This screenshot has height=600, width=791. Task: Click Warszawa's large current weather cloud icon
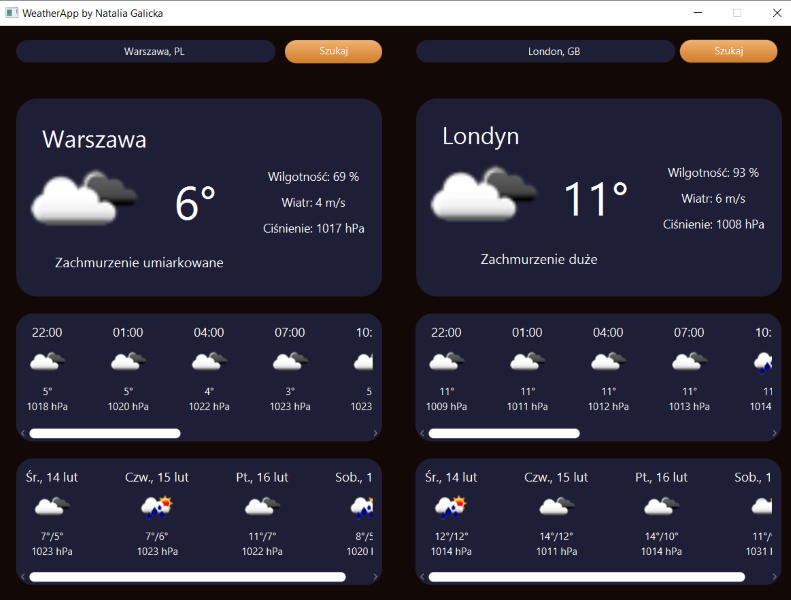click(85, 197)
